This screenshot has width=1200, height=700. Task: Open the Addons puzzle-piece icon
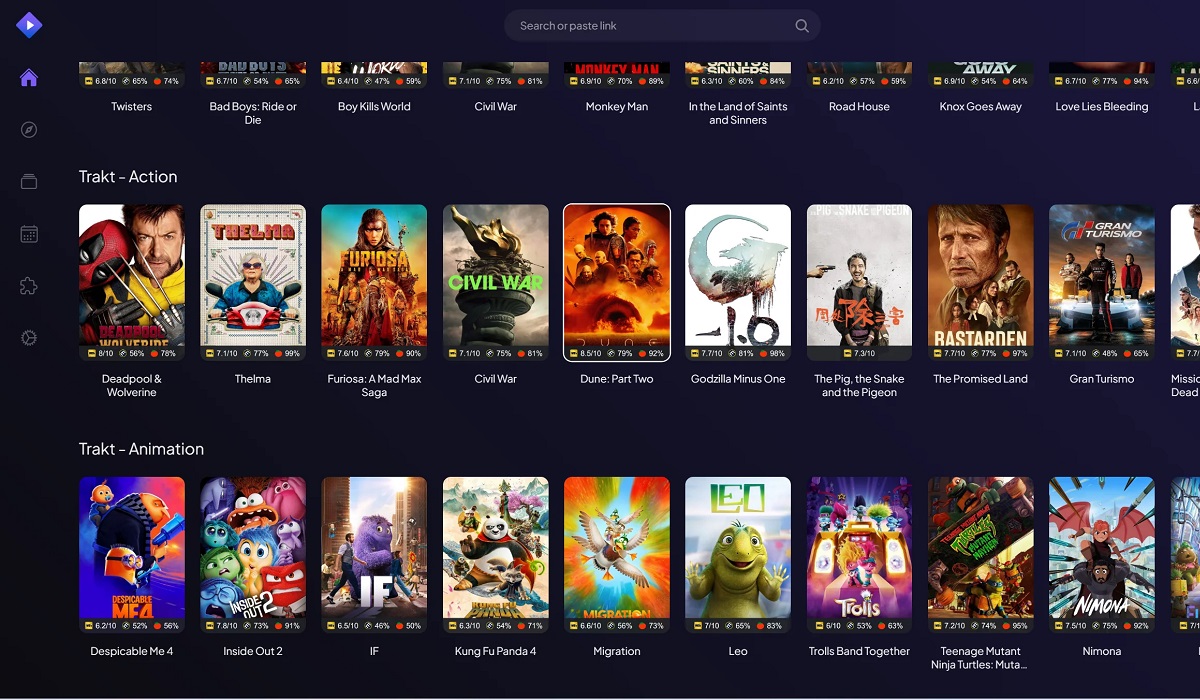coord(29,285)
